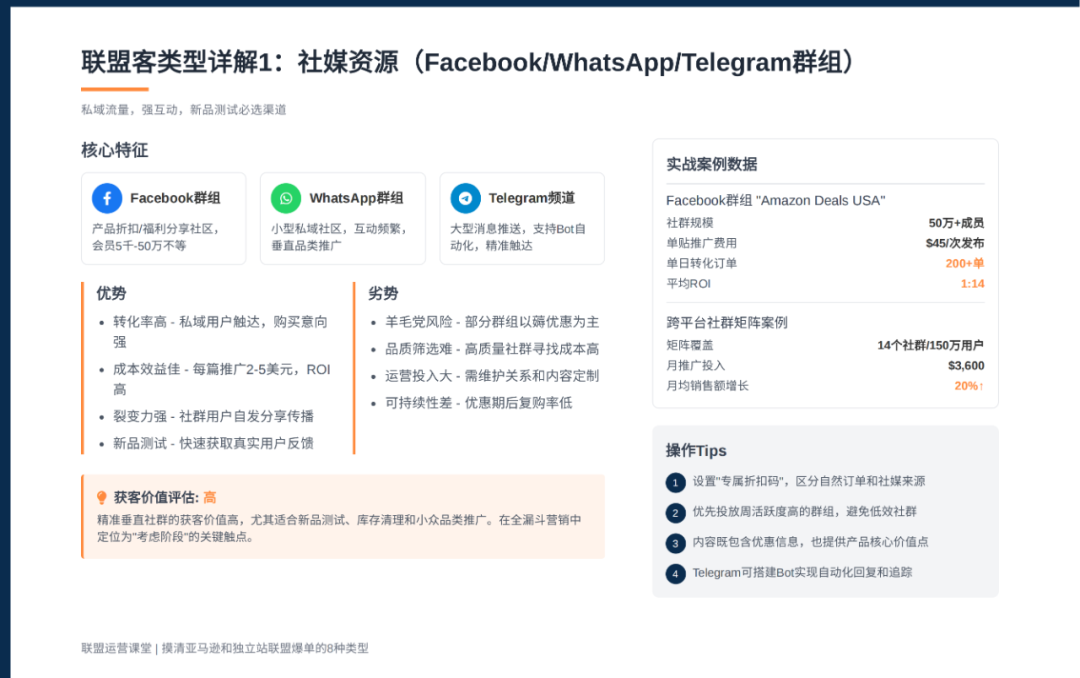
Task: Click bullet 运营投入大 - 需维护关系和内容定制
Action: click(492, 376)
